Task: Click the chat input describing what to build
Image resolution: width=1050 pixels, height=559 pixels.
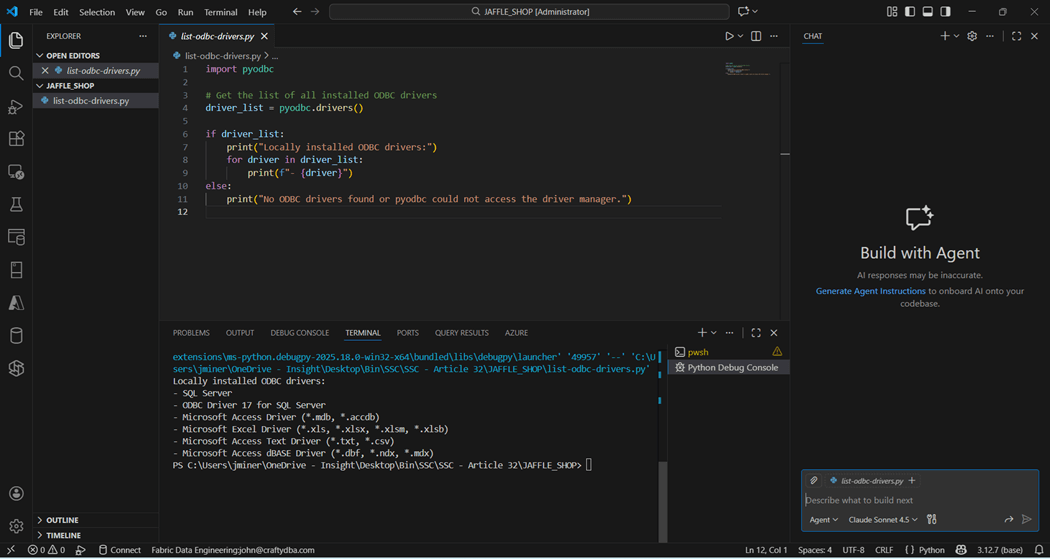Action: pyautogui.click(x=900, y=500)
